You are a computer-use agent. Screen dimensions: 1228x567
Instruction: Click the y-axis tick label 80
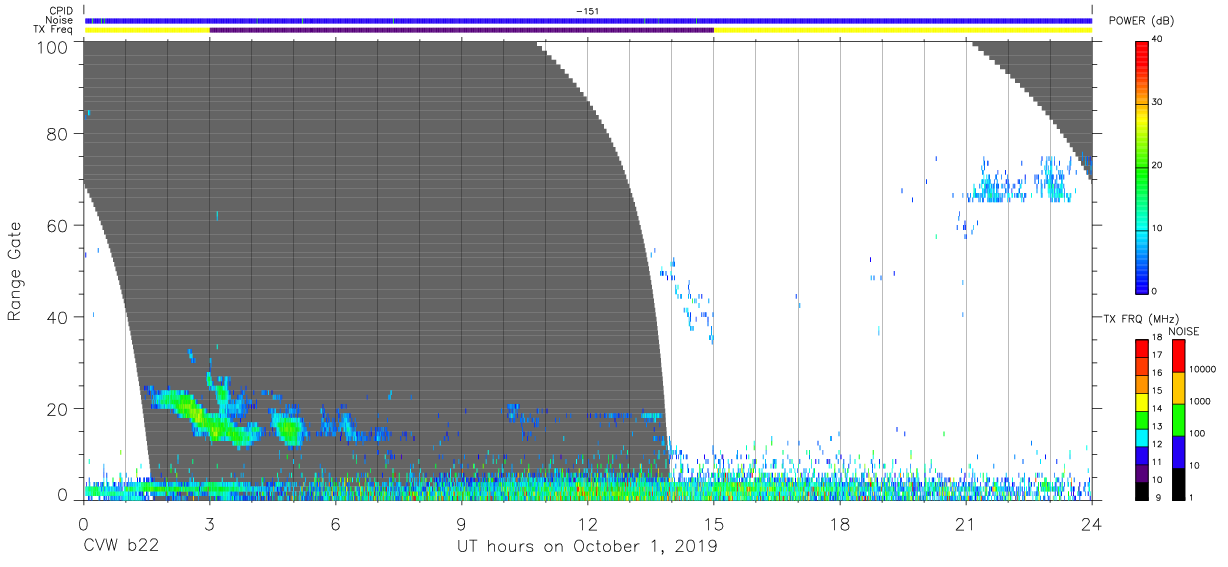pyautogui.click(x=57, y=135)
